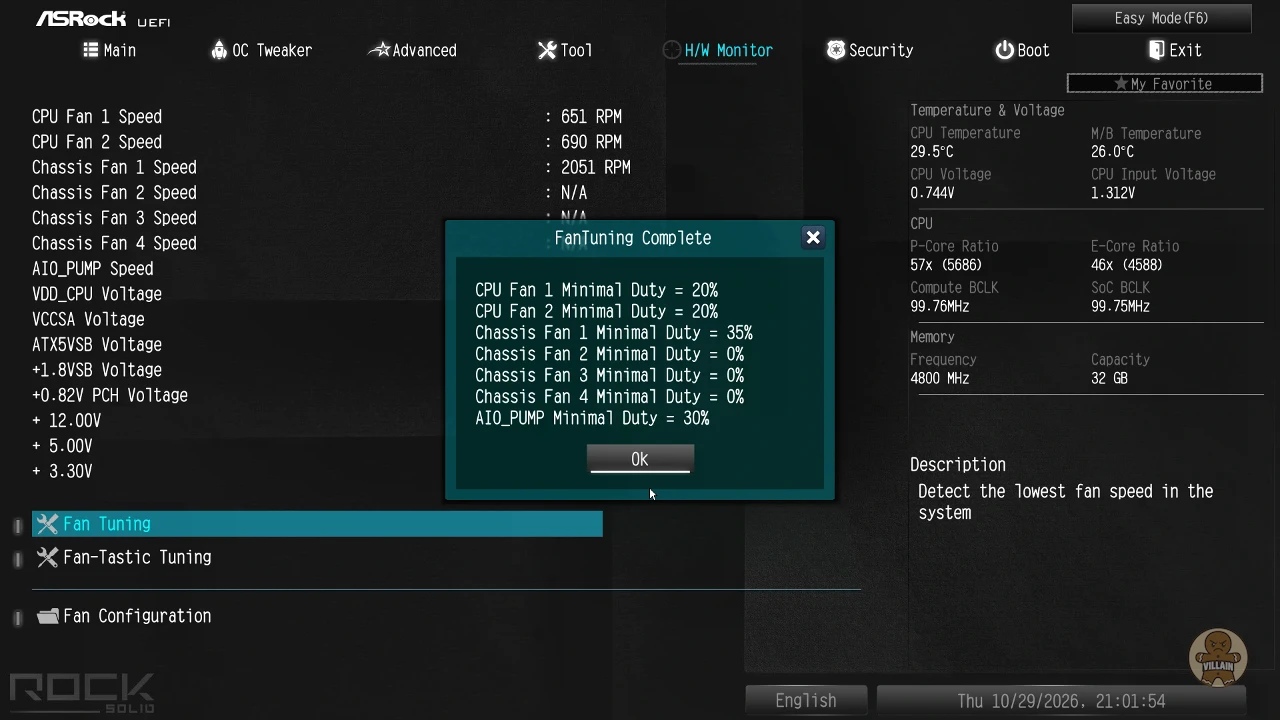1280x720 pixels.
Task: Select the Security tab
Action: (870, 50)
